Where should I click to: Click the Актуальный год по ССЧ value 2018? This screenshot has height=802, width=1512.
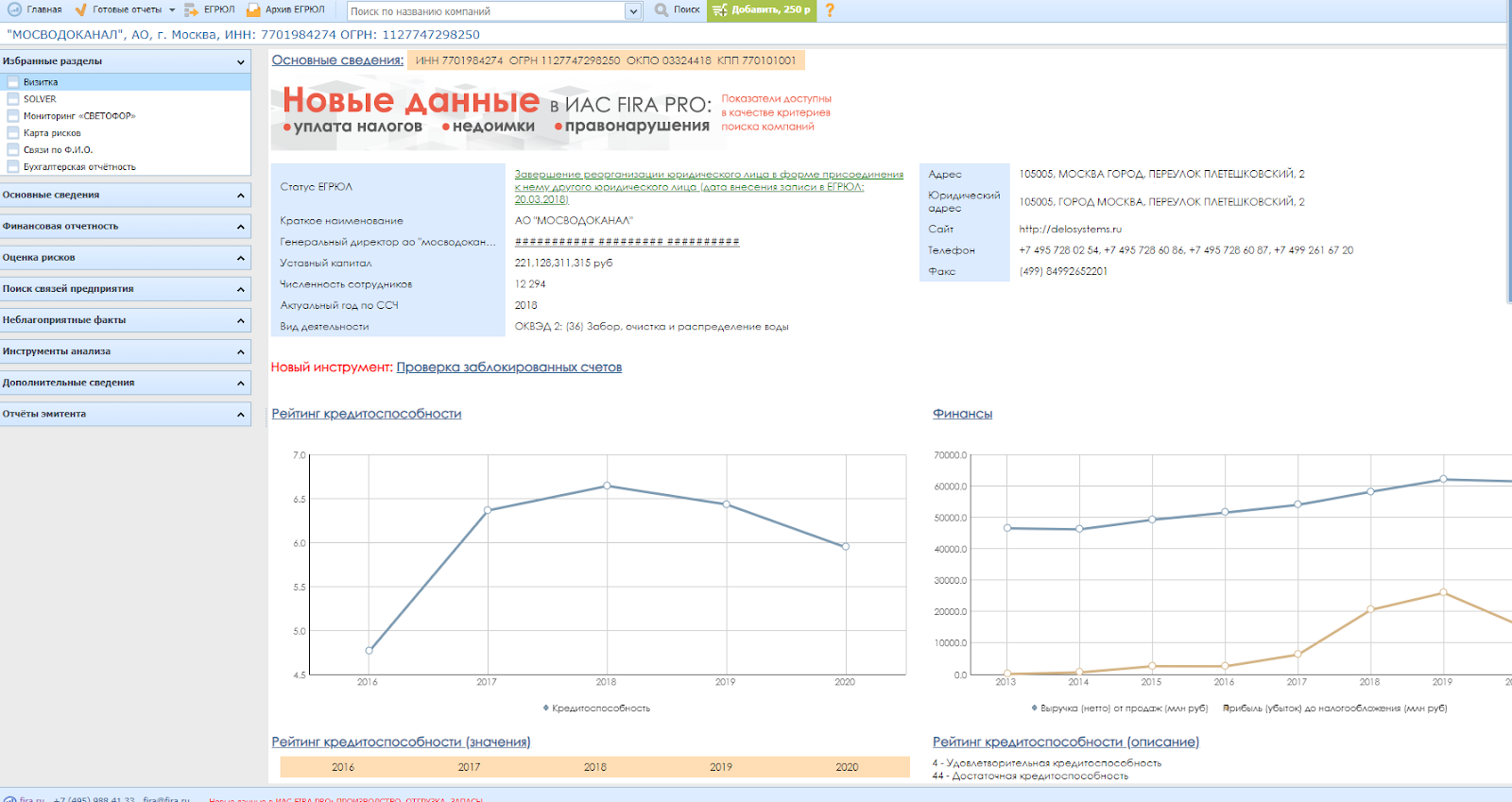[525, 305]
